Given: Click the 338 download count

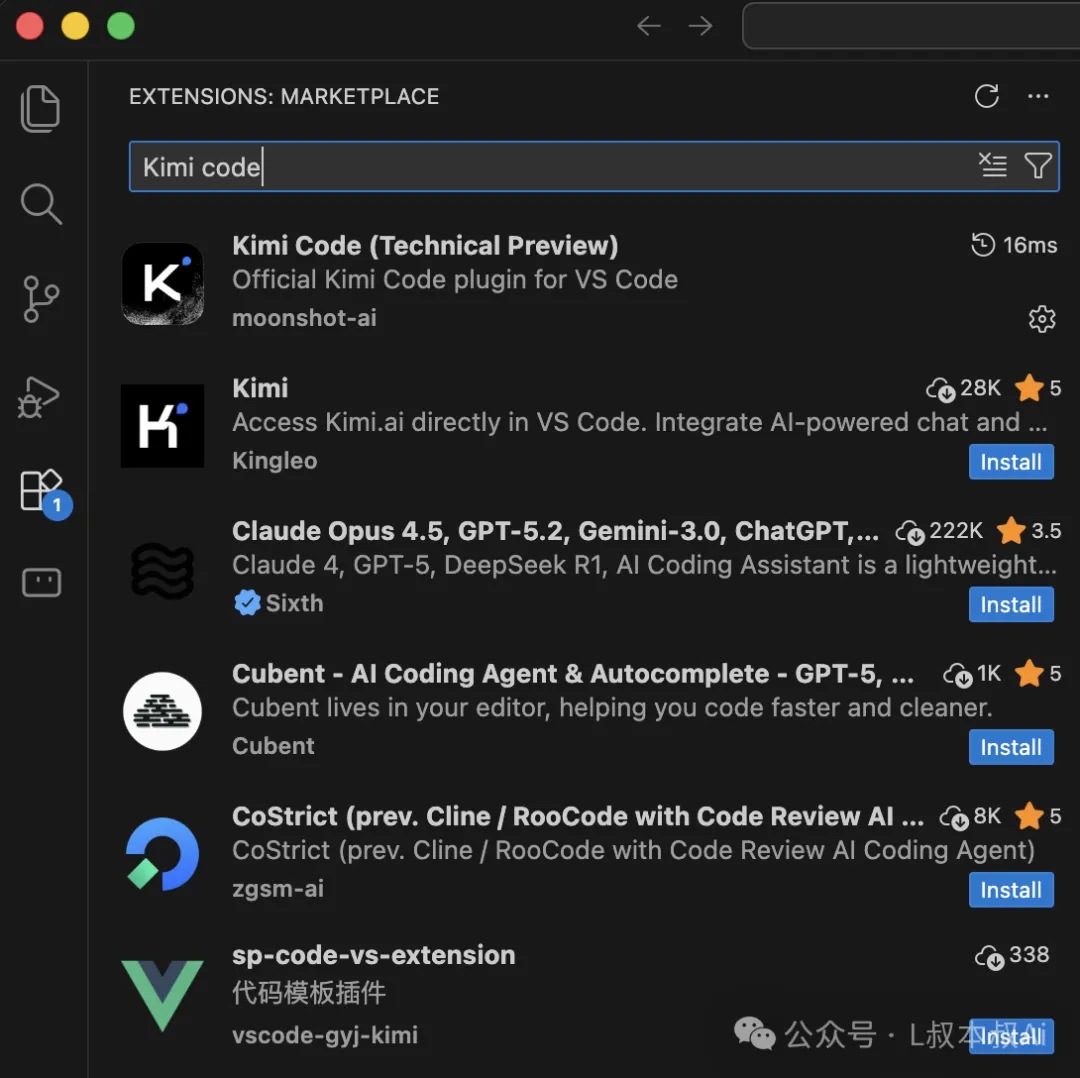Looking at the screenshot, I should click(1012, 955).
